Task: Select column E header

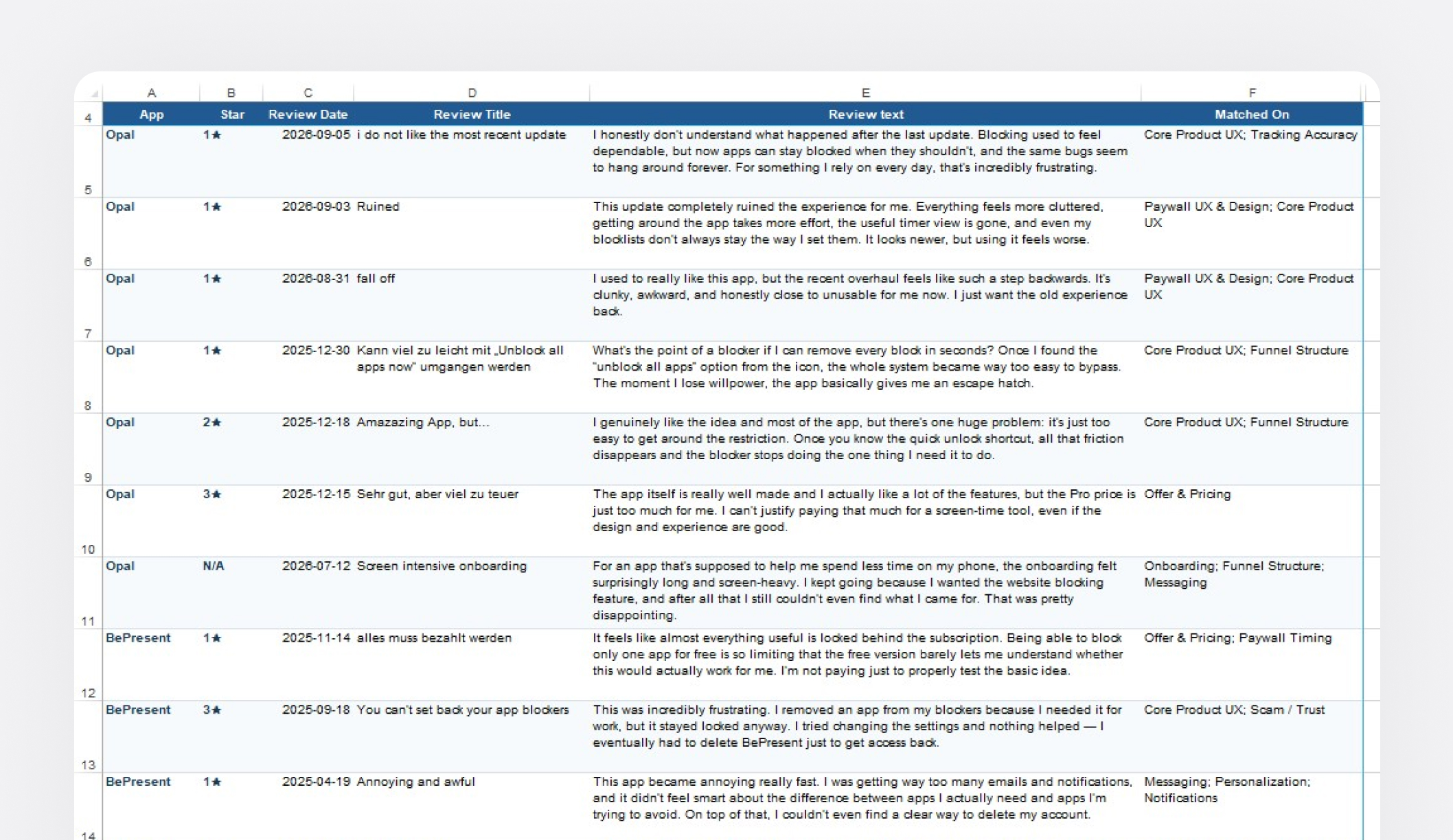Action: 865,93
